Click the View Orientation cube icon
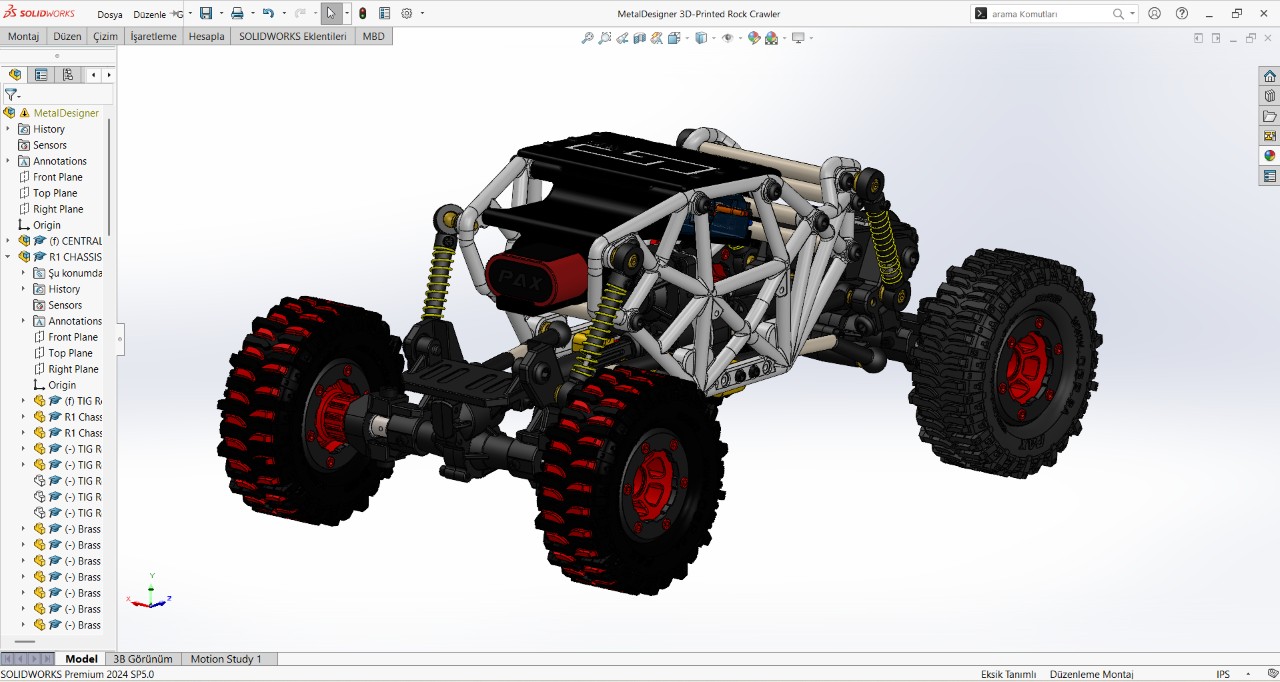The height and width of the screenshot is (682, 1280). pyautogui.click(x=674, y=38)
